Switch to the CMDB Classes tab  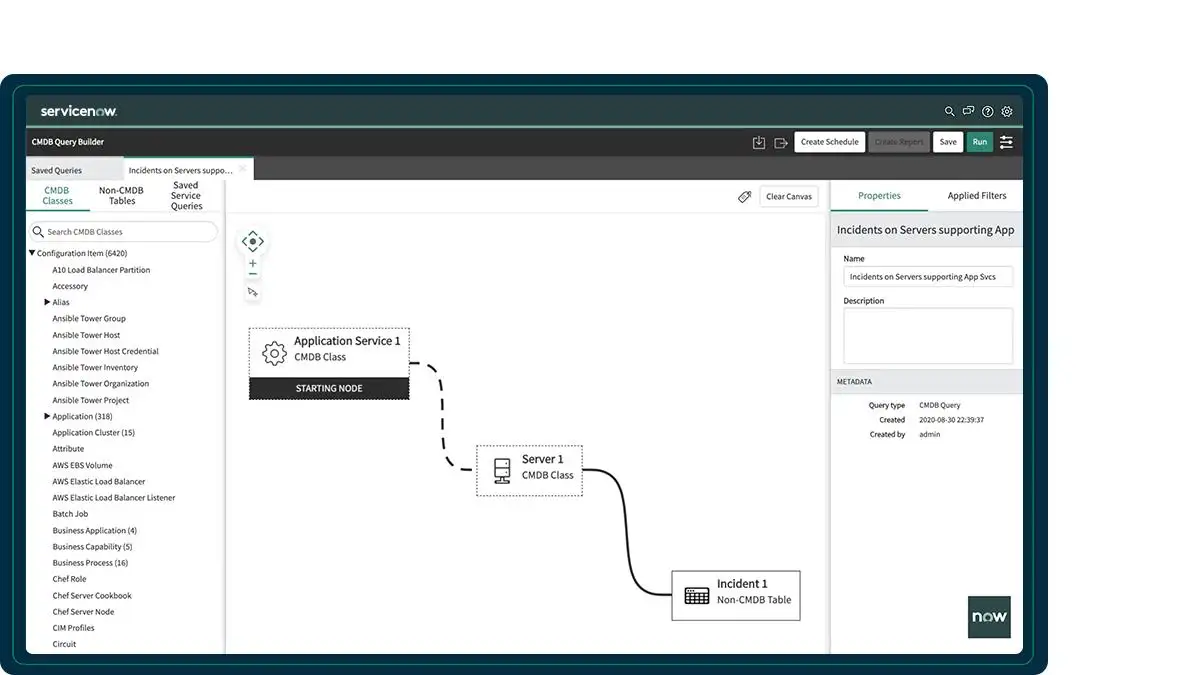tap(57, 196)
